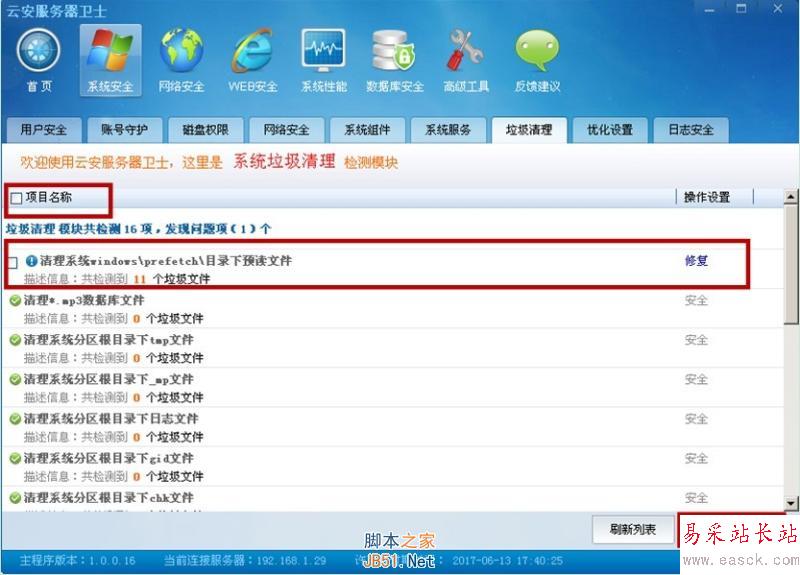Screen dimensions: 800x575
Task: Click the blue info icon beside prefetch item
Action: 32,261
